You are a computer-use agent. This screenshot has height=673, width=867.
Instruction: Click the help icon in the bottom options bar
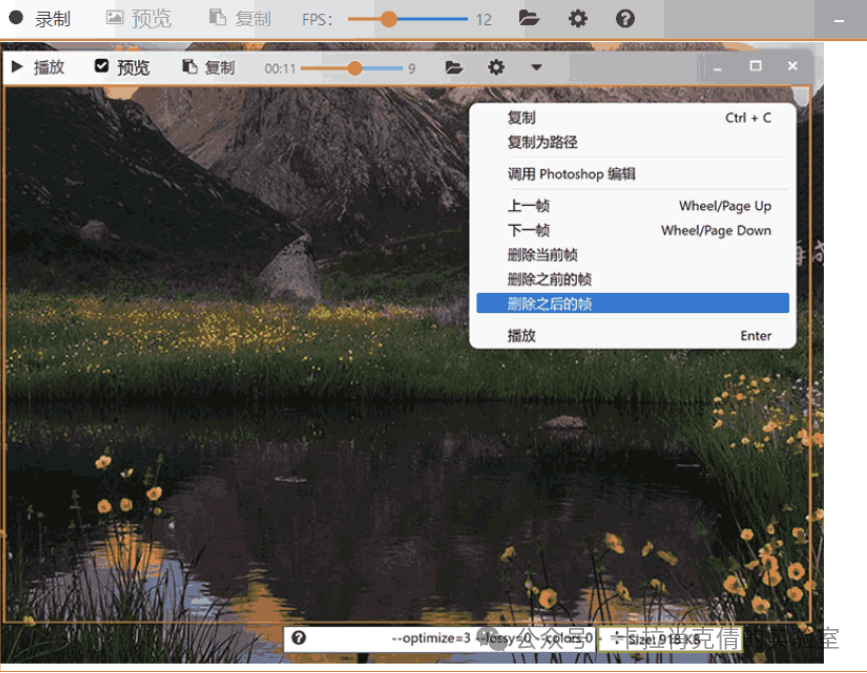(x=298, y=638)
